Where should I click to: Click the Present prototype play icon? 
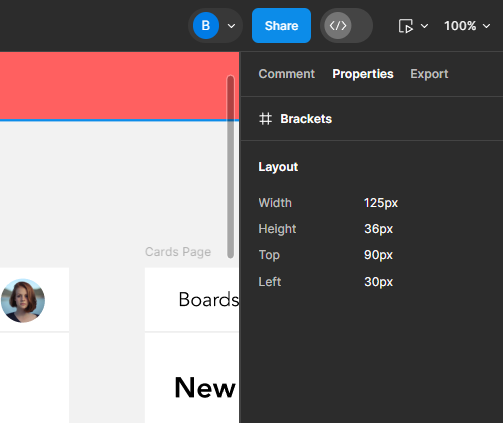[x=406, y=26]
